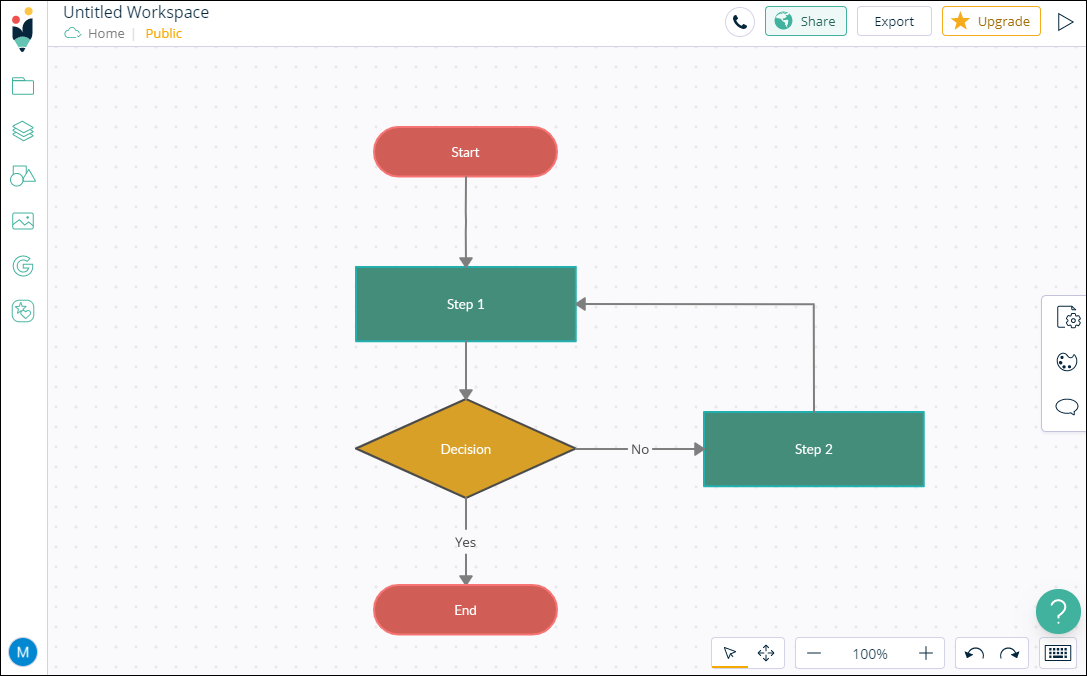Viewport: 1087px width, 676px height.
Task: Open the folder panel in left sidebar
Action: 23,86
